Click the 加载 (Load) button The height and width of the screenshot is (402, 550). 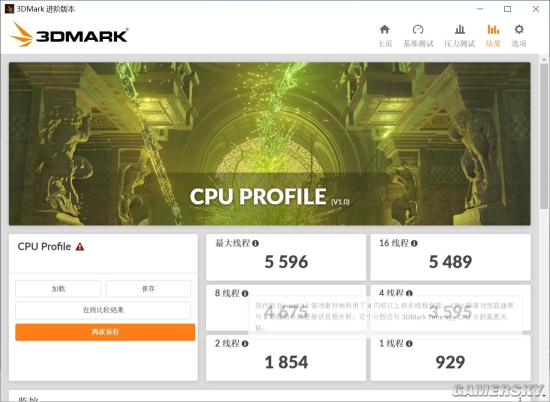pos(58,289)
